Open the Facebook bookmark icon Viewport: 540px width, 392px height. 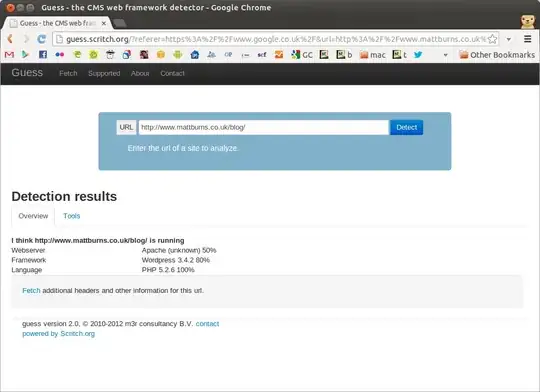[x=43, y=54]
